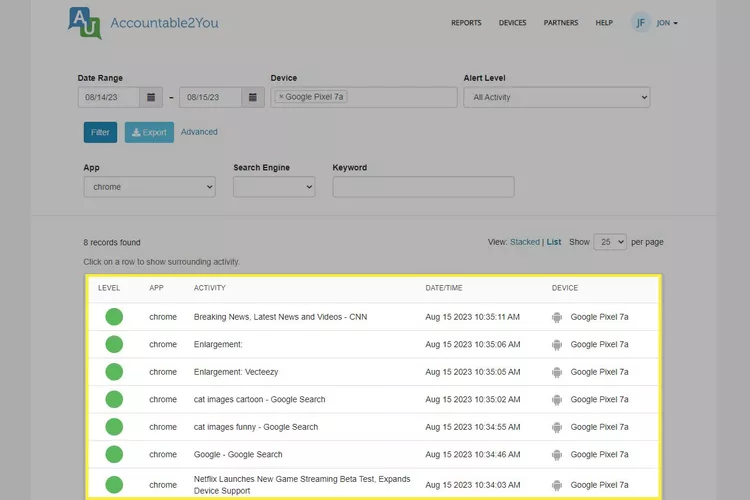Click Android device icon in the 10:34:46 AM row

[557, 455]
